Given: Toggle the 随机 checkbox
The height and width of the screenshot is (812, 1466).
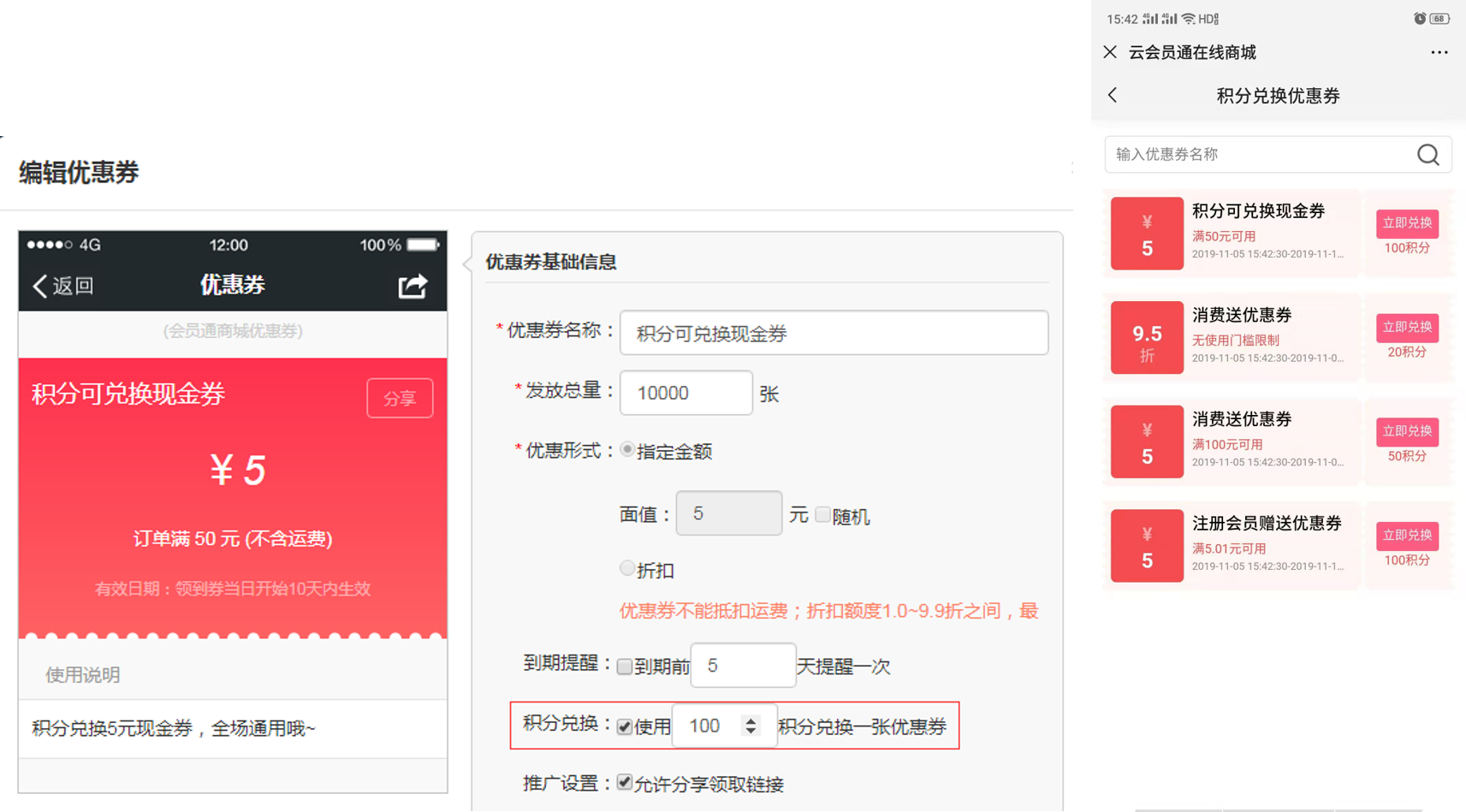Looking at the screenshot, I should point(822,515).
